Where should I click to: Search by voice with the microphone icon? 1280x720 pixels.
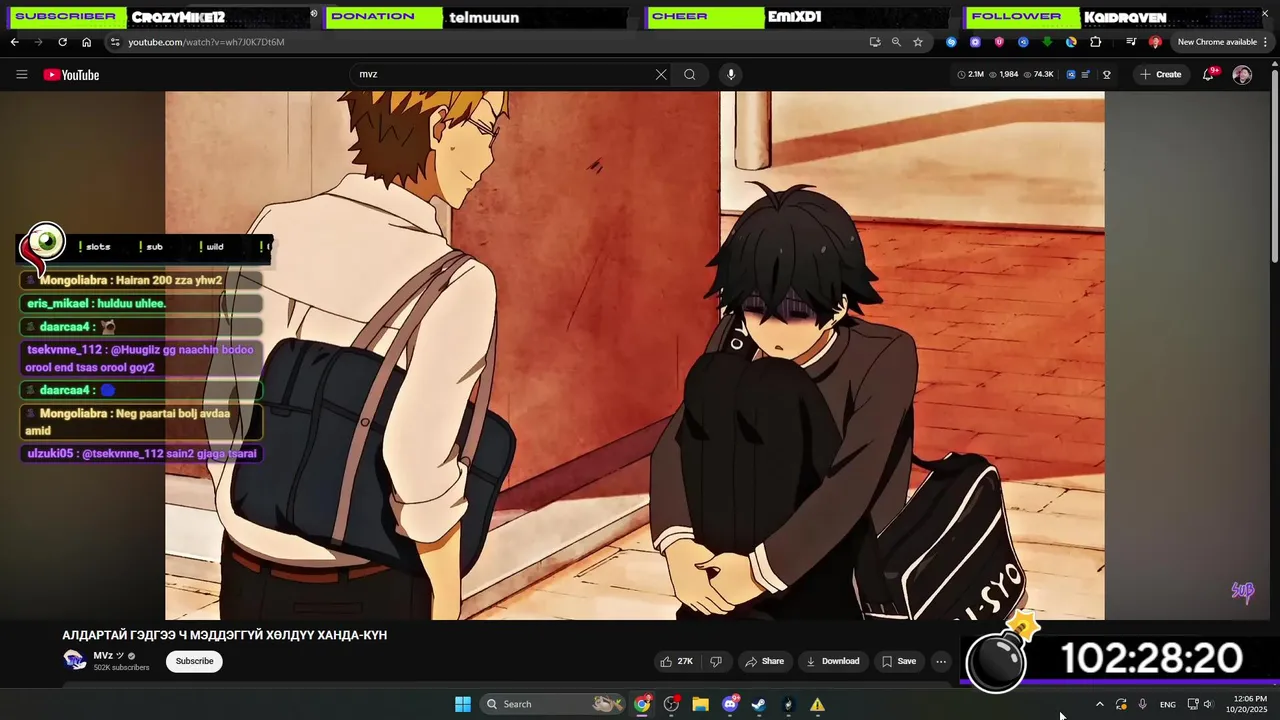(731, 74)
